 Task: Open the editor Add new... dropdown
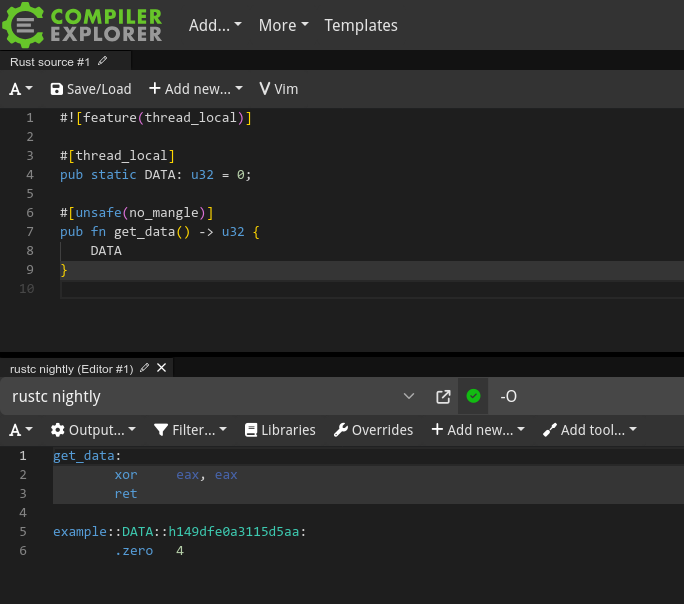pyautogui.click(x=195, y=89)
